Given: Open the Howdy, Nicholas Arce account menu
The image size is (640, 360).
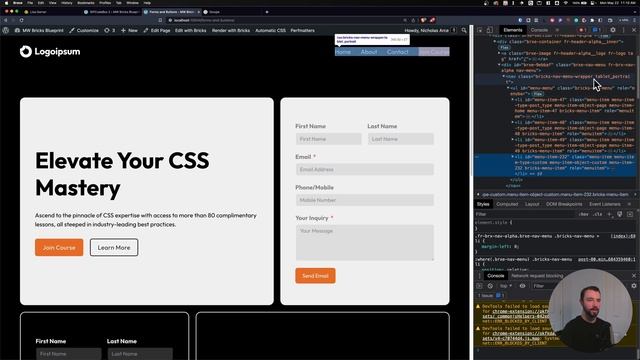Looking at the screenshot, I should 430,30.
